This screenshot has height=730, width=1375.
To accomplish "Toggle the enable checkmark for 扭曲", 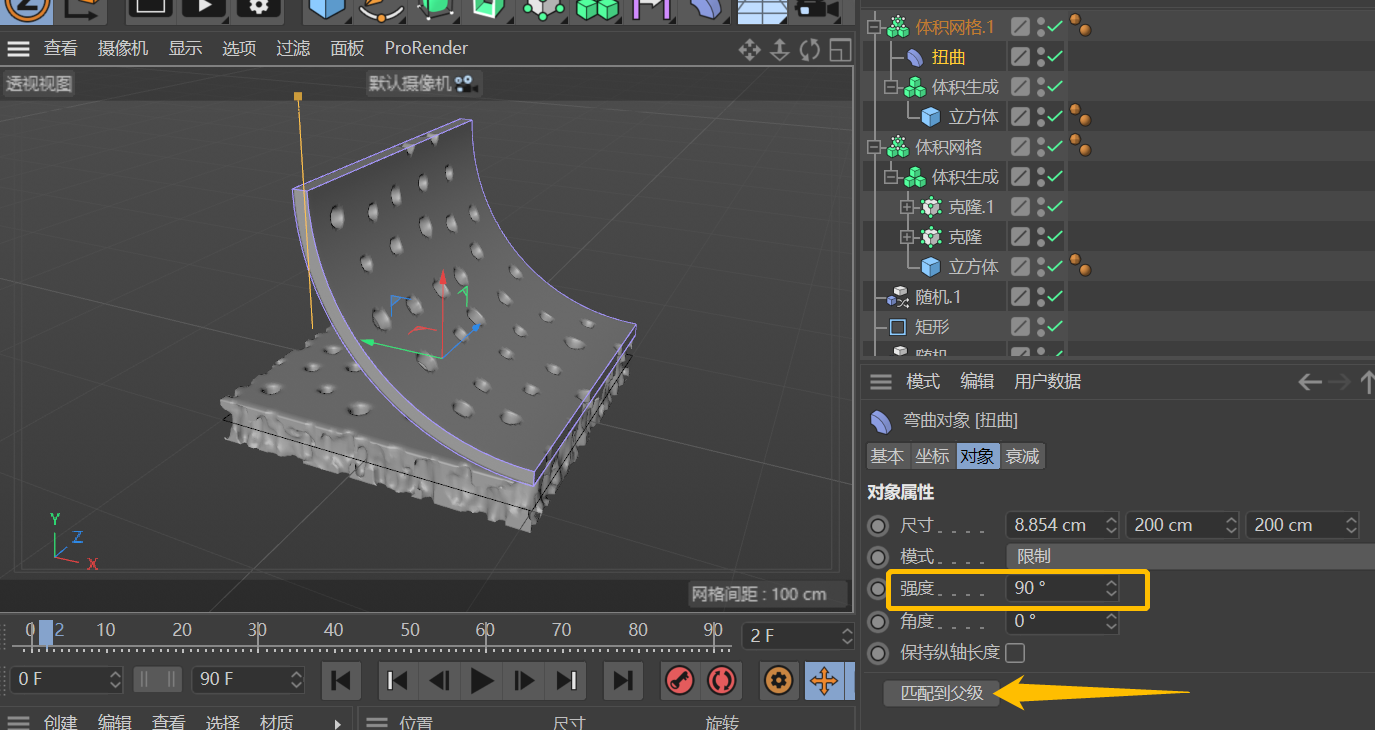I will pos(1056,57).
